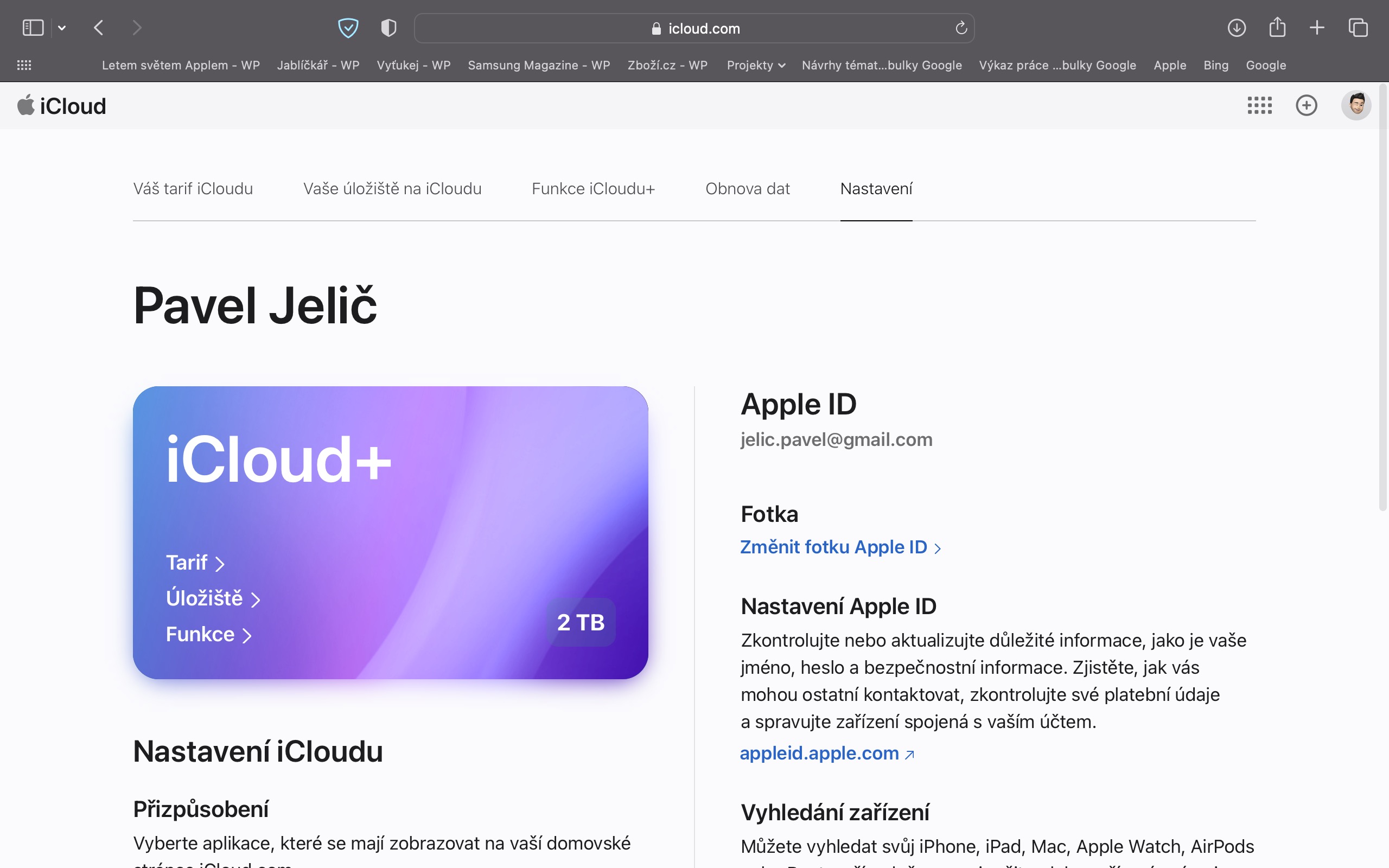Open a new tab with plus icon
The height and width of the screenshot is (868, 1389).
pyautogui.click(x=1317, y=28)
